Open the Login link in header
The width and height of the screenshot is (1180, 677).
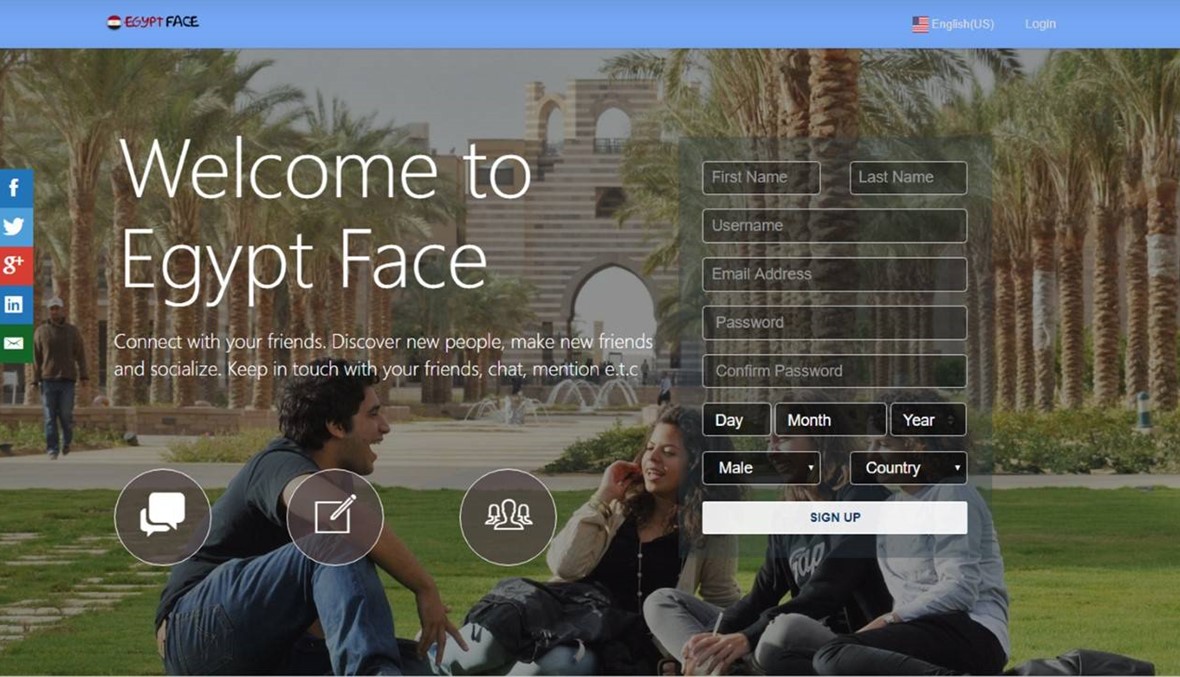tap(1040, 24)
